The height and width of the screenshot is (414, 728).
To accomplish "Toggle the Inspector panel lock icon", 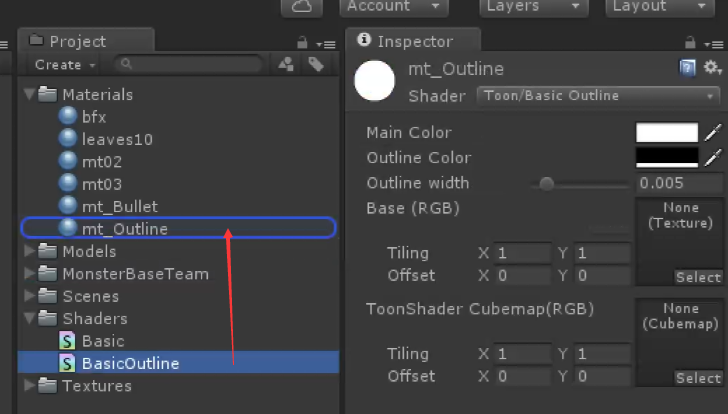I will [x=690, y=43].
